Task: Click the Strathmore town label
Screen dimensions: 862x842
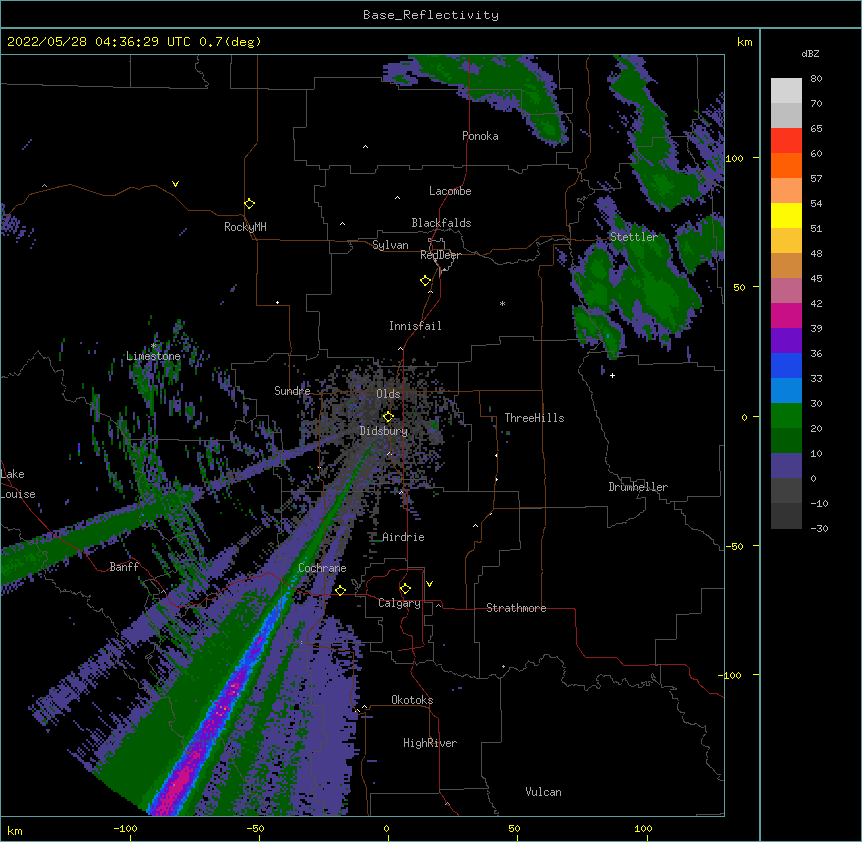Action: click(516, 608)
